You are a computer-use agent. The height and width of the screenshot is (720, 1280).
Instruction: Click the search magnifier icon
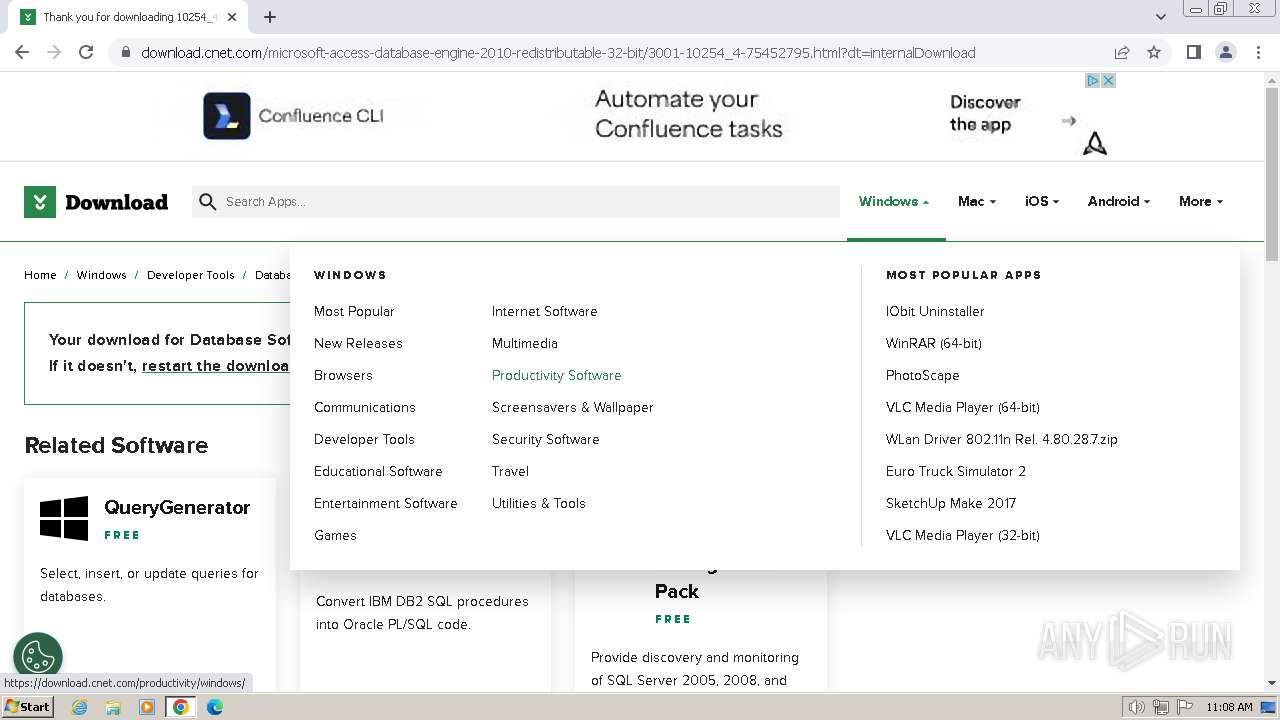click(208, 202)
